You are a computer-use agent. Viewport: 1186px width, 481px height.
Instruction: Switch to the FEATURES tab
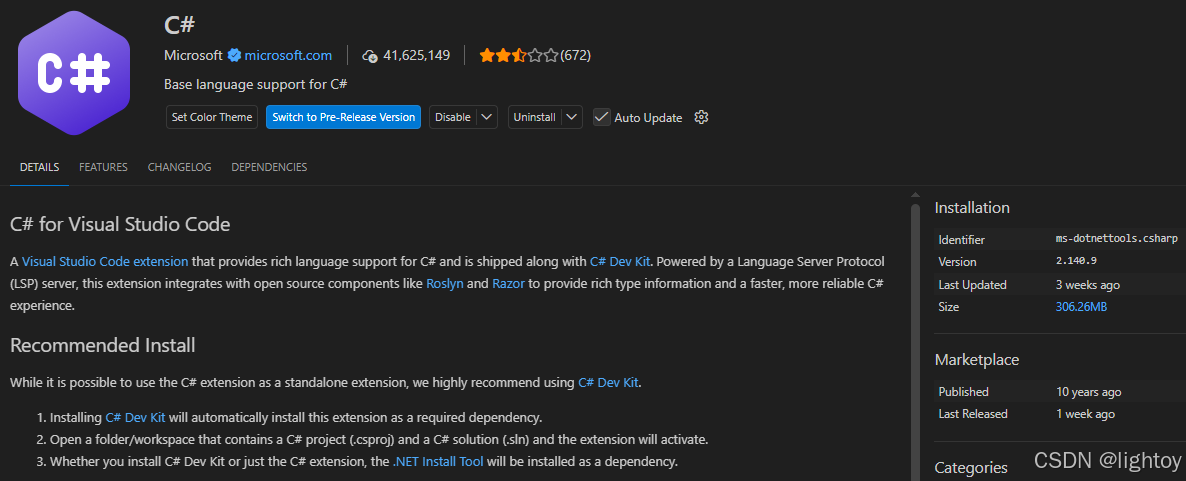(103, 167)
